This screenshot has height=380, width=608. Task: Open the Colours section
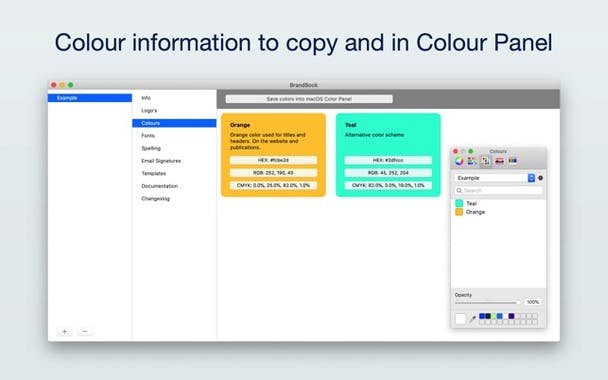pyautogui.click(x=174, y=123)
